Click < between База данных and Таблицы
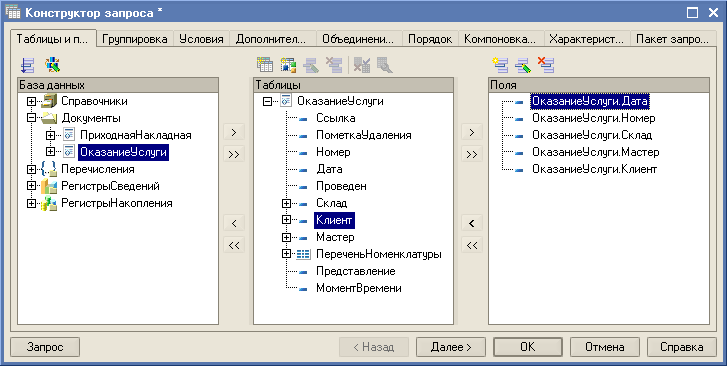The height and width of the screenshot is (366, 727). (x=234, y=223)
